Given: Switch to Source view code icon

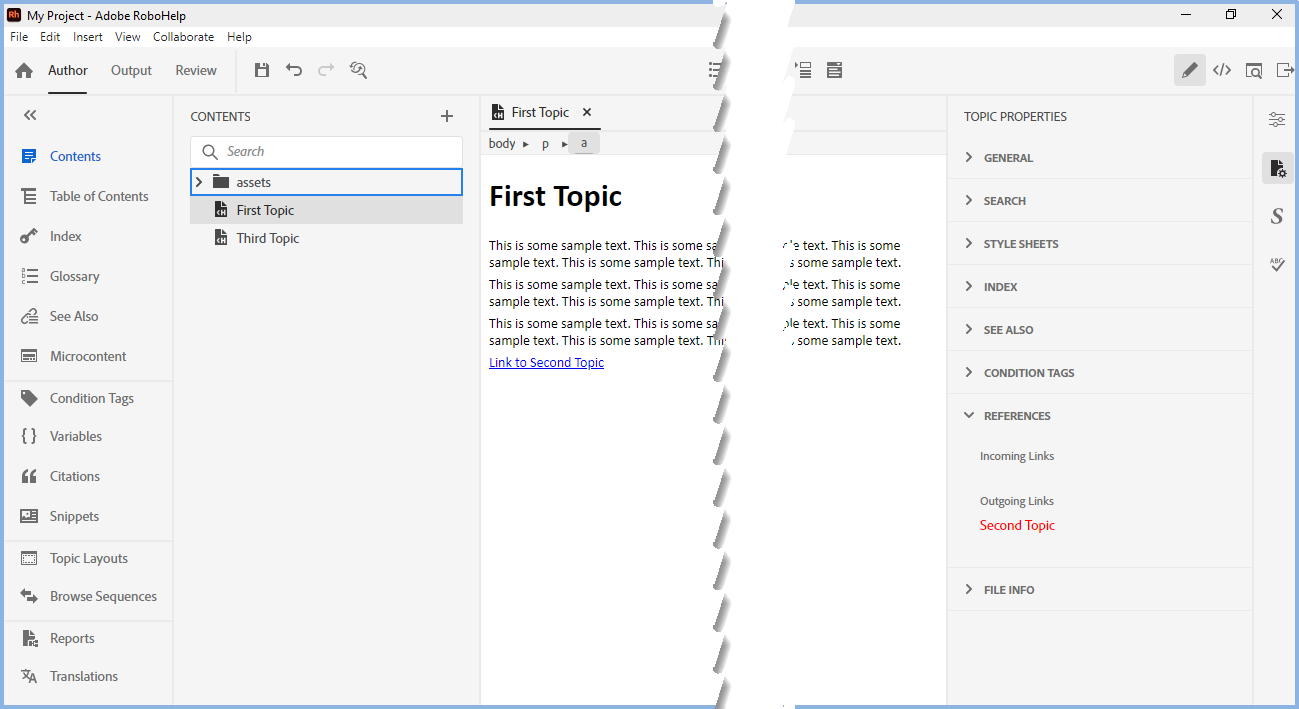Looking at the screenshot, I should [x=1222, y=70].
